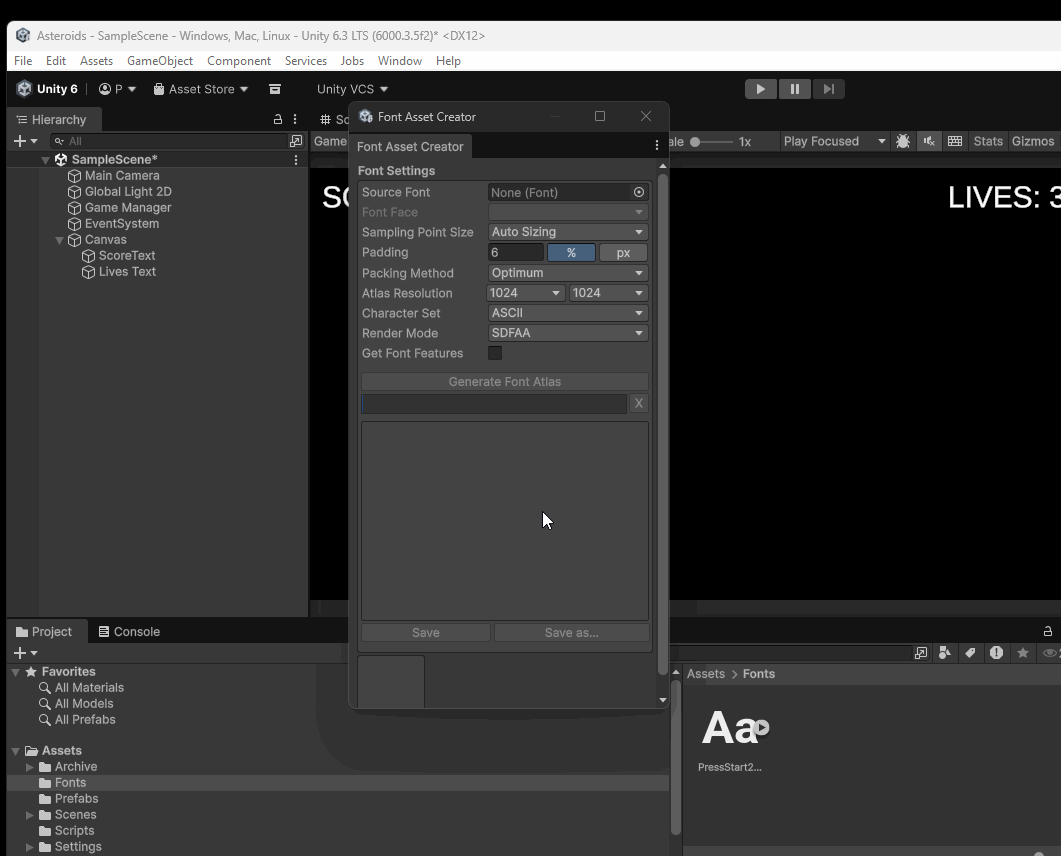1061x856 pixels.
Task: Select All Materials favorite search
Action: point(82,688)
